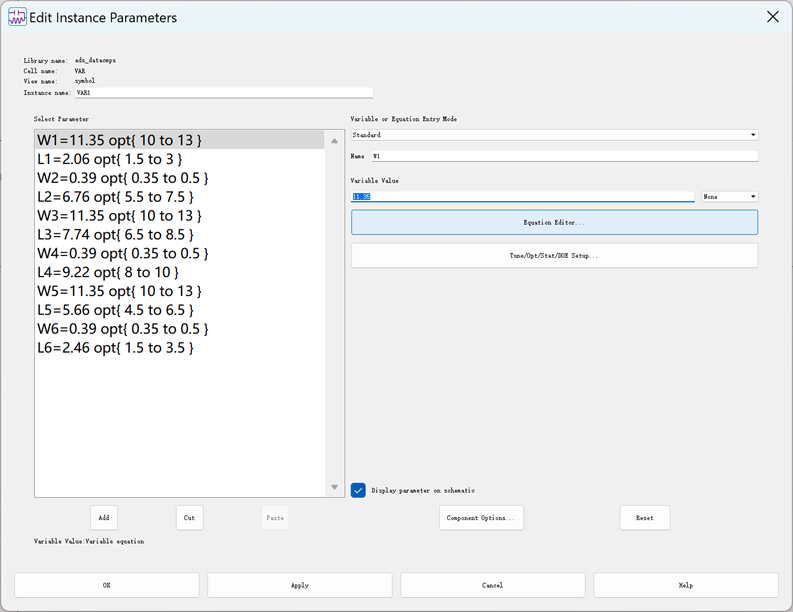The width and height of the screenshot is (793, 612).
Task: Confirm with the OK button
Action: click(x=107, y=585)
